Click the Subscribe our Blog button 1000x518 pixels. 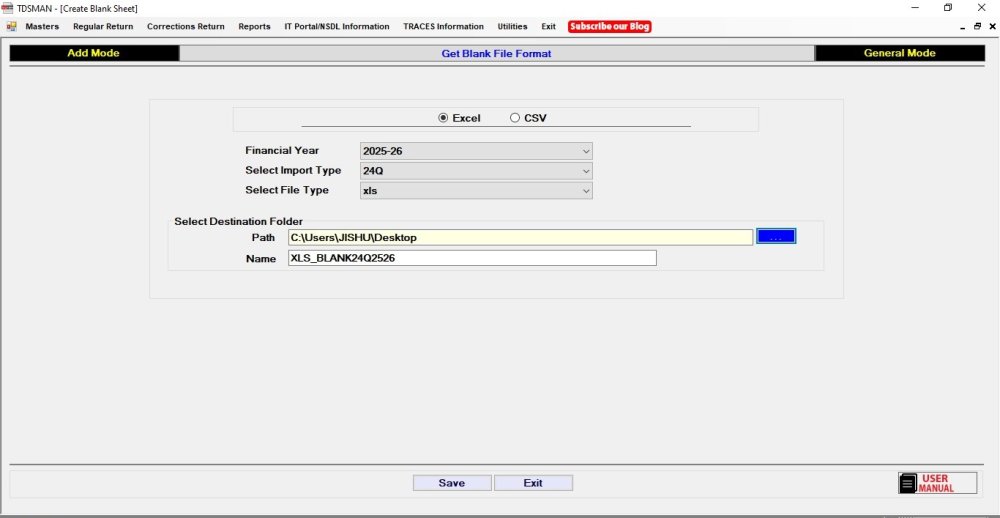coord(610,27)
